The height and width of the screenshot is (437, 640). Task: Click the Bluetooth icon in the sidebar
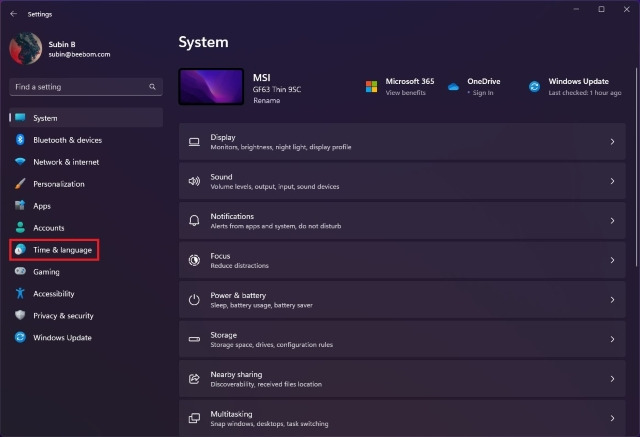pos(20,140)
